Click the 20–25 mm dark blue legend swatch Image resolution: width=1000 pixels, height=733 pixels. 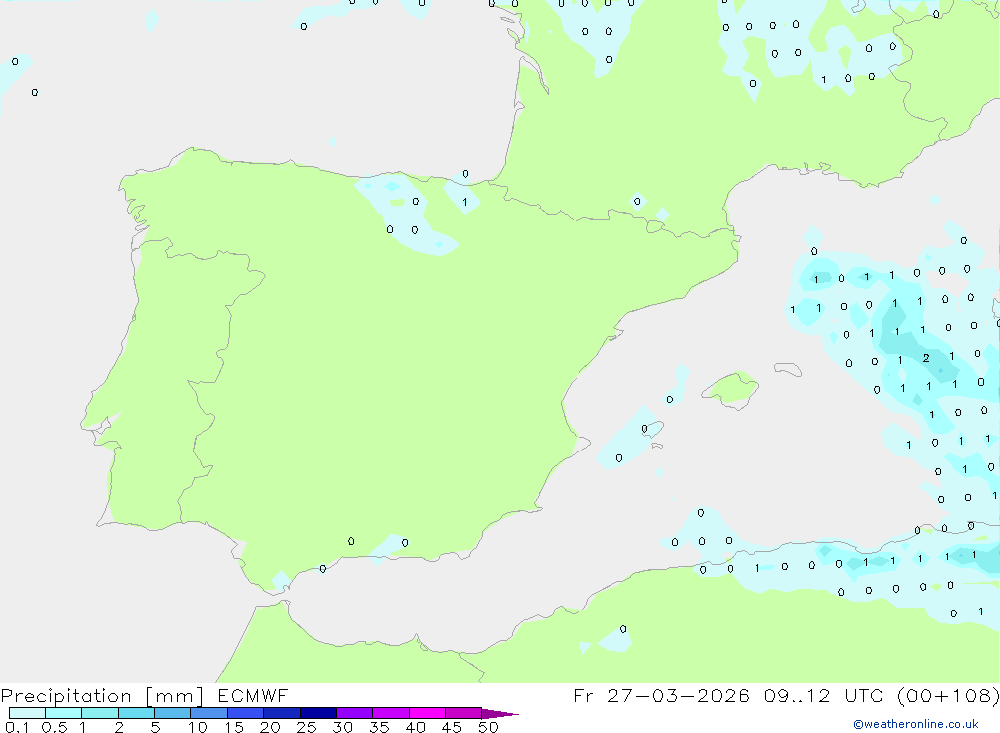[281, 713]
